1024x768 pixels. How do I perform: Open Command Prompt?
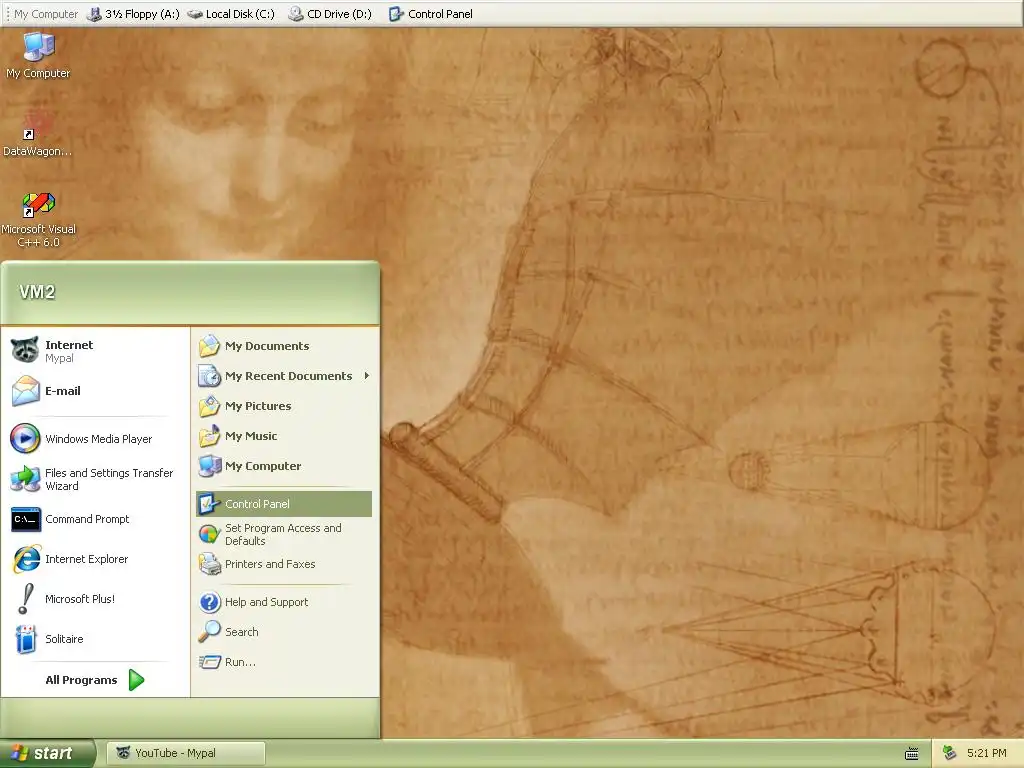tap(95, 519)
